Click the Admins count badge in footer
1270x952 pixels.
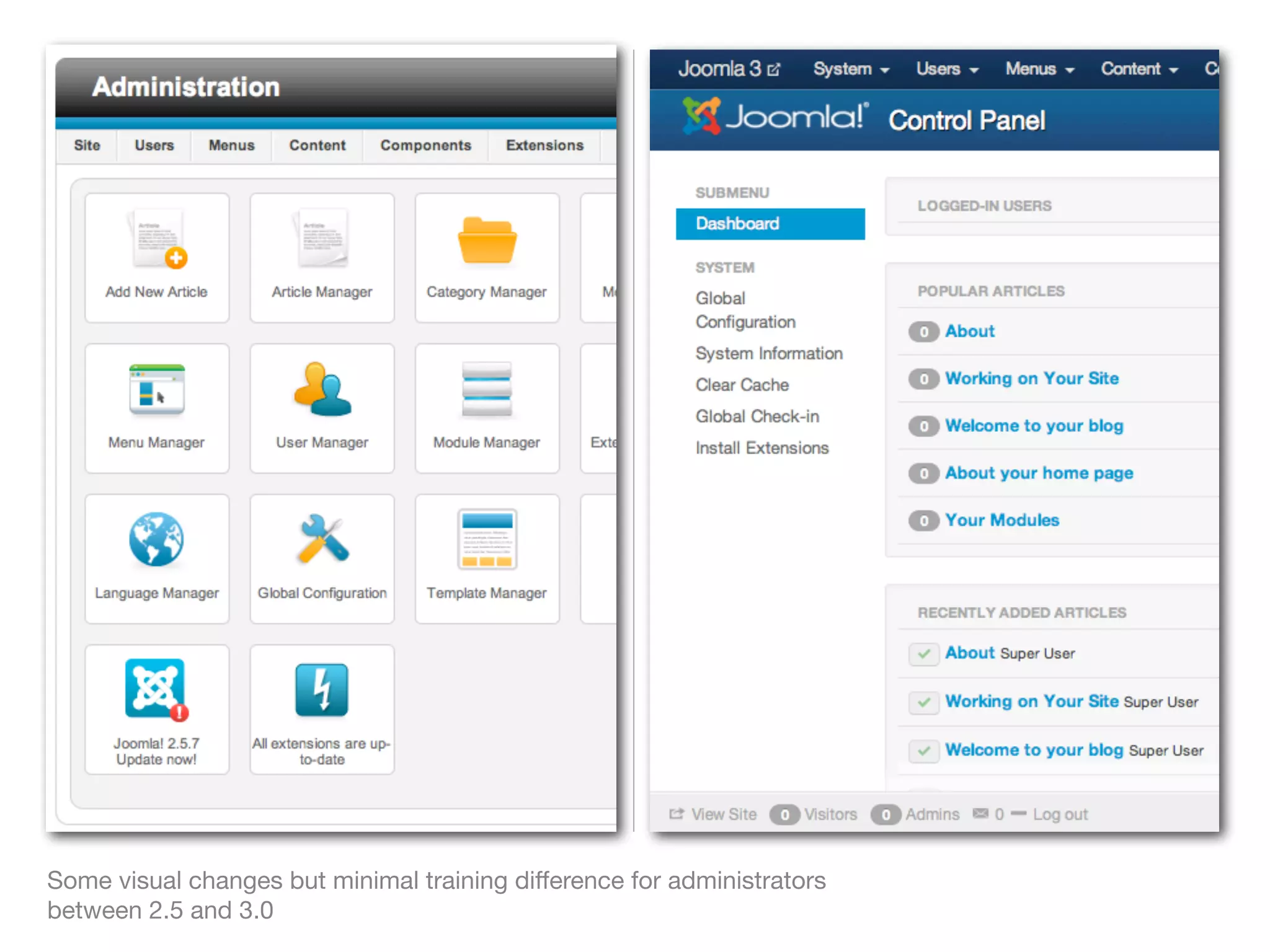(886, 814)
